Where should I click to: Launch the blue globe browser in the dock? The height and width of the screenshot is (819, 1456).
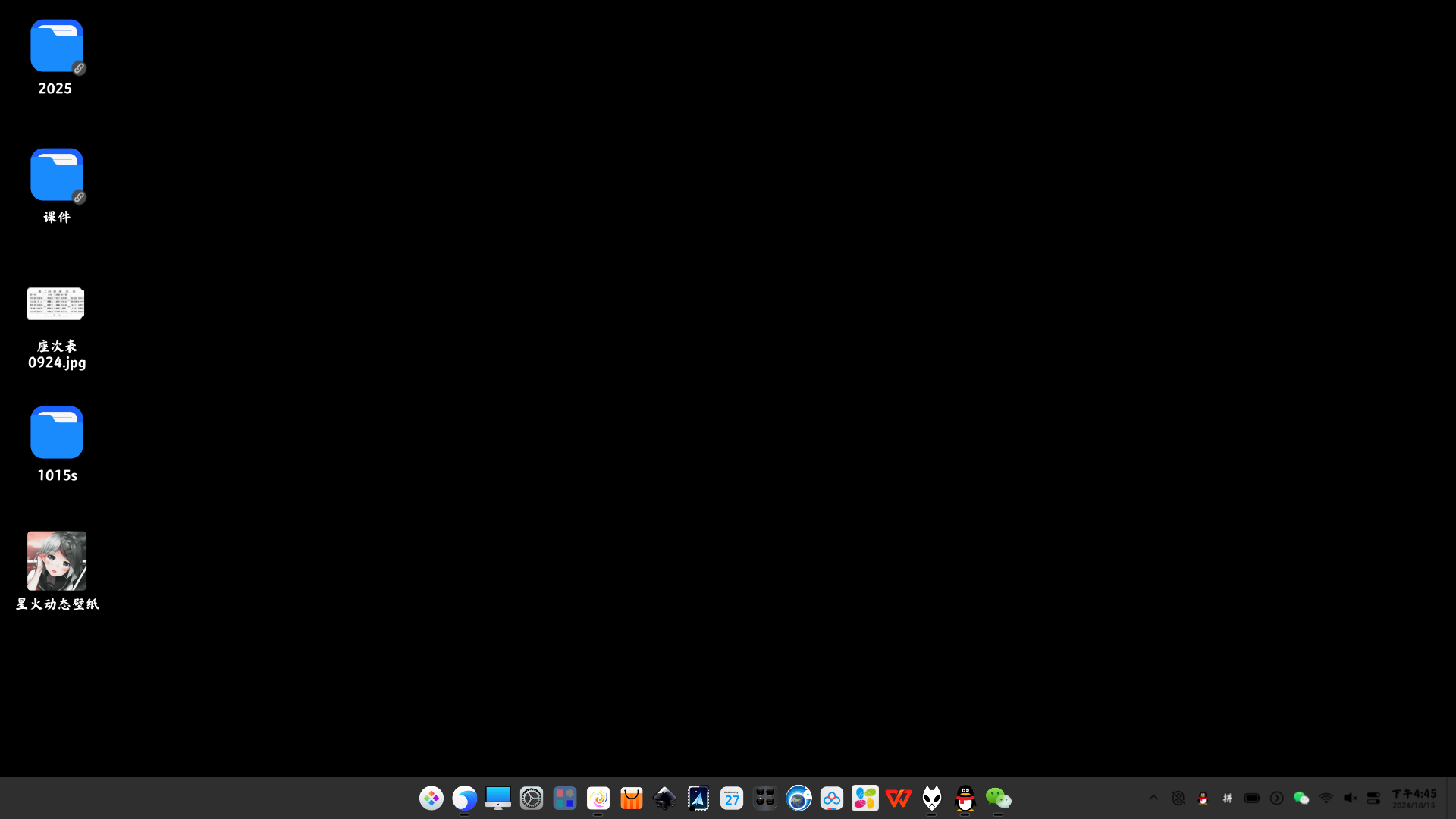[799, 798]
